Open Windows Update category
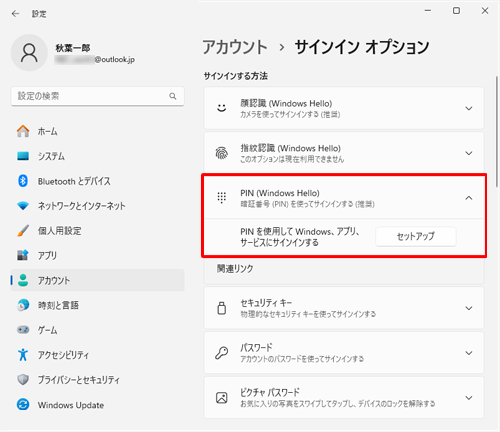The image size is (500, 432). (x=97, y=405)
